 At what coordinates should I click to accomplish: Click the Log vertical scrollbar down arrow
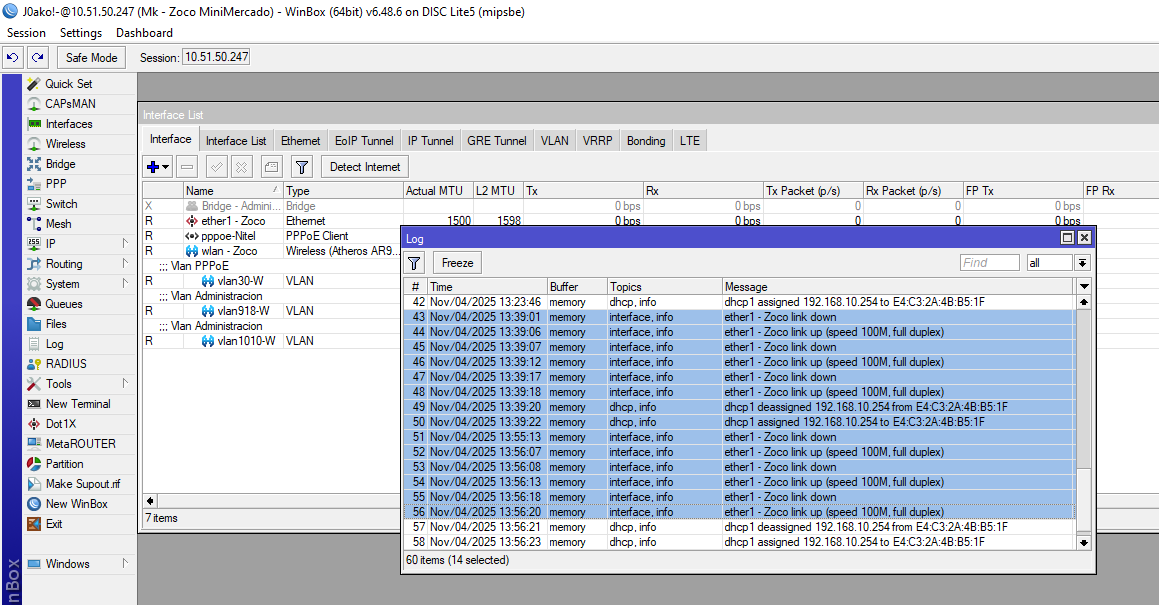point(1083,542)
